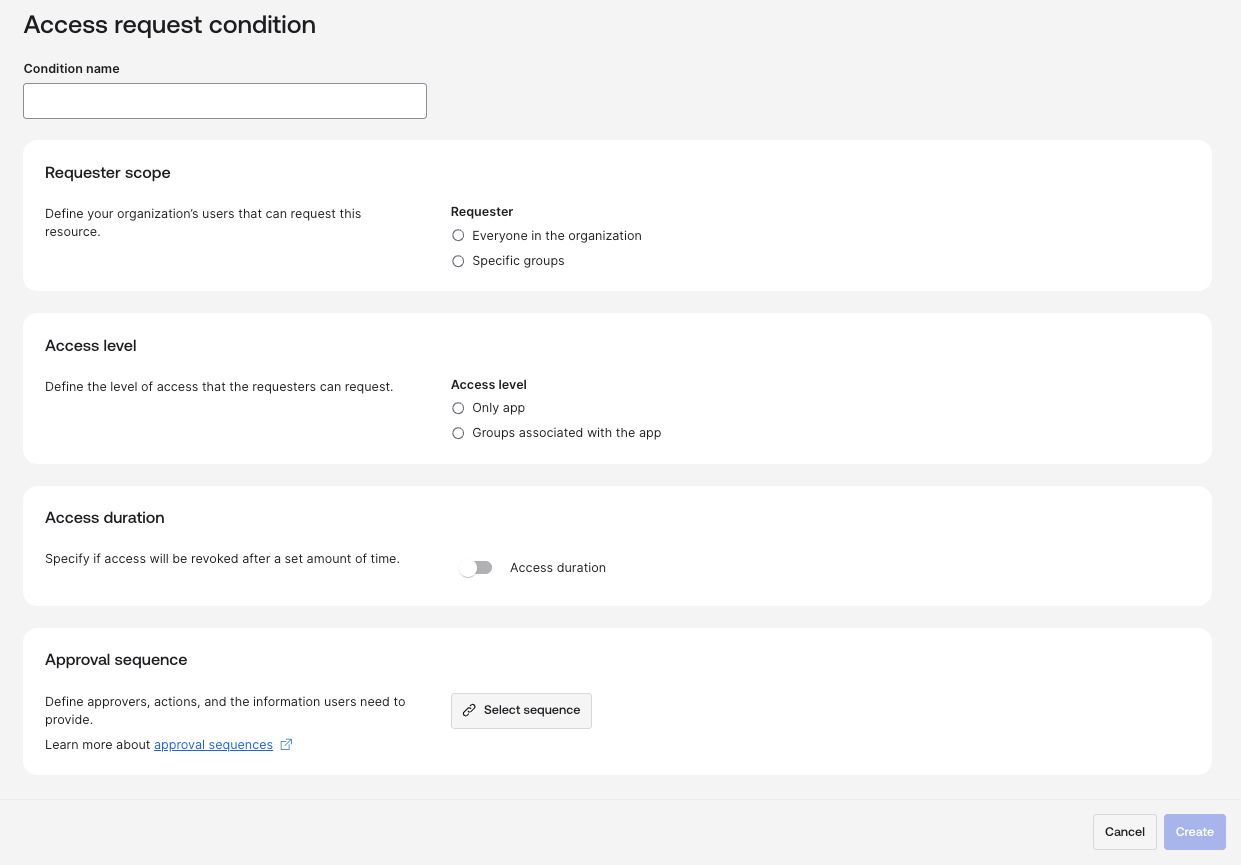Click the Create button
Screen dimensions: 1241x865
tap(1194, 832)
